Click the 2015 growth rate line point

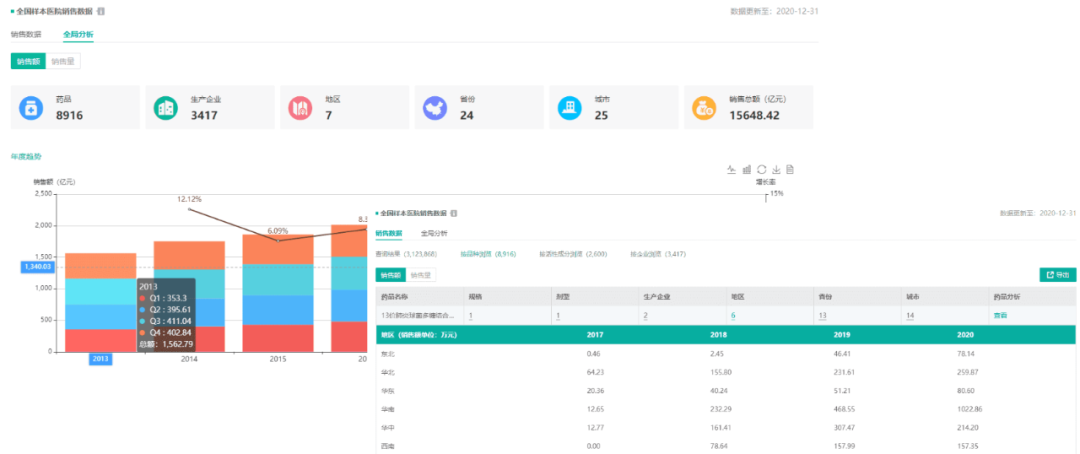pyautogui.click(x=278, y=240)
